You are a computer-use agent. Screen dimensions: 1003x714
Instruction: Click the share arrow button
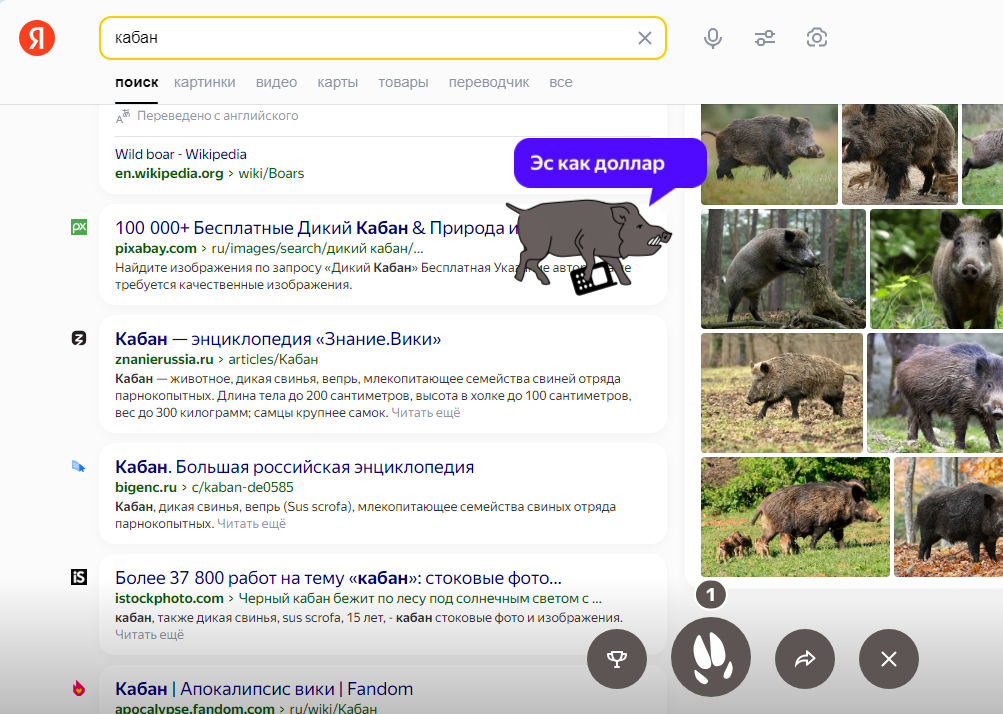point(805,659)
